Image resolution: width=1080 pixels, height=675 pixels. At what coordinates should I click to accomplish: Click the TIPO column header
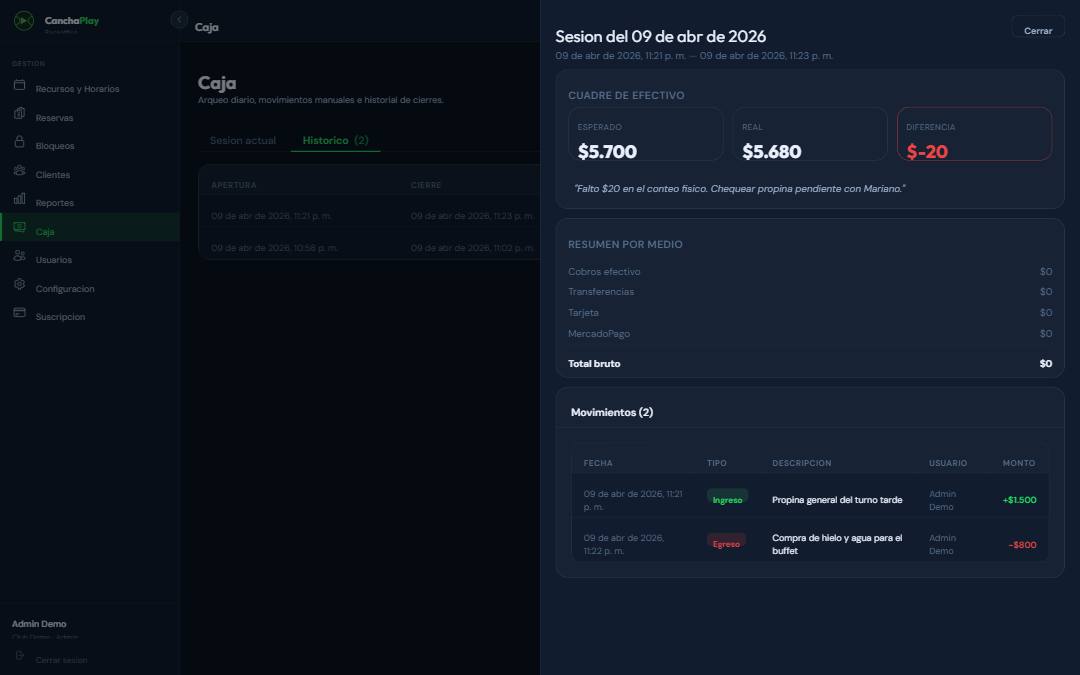[x=716, y=463]
